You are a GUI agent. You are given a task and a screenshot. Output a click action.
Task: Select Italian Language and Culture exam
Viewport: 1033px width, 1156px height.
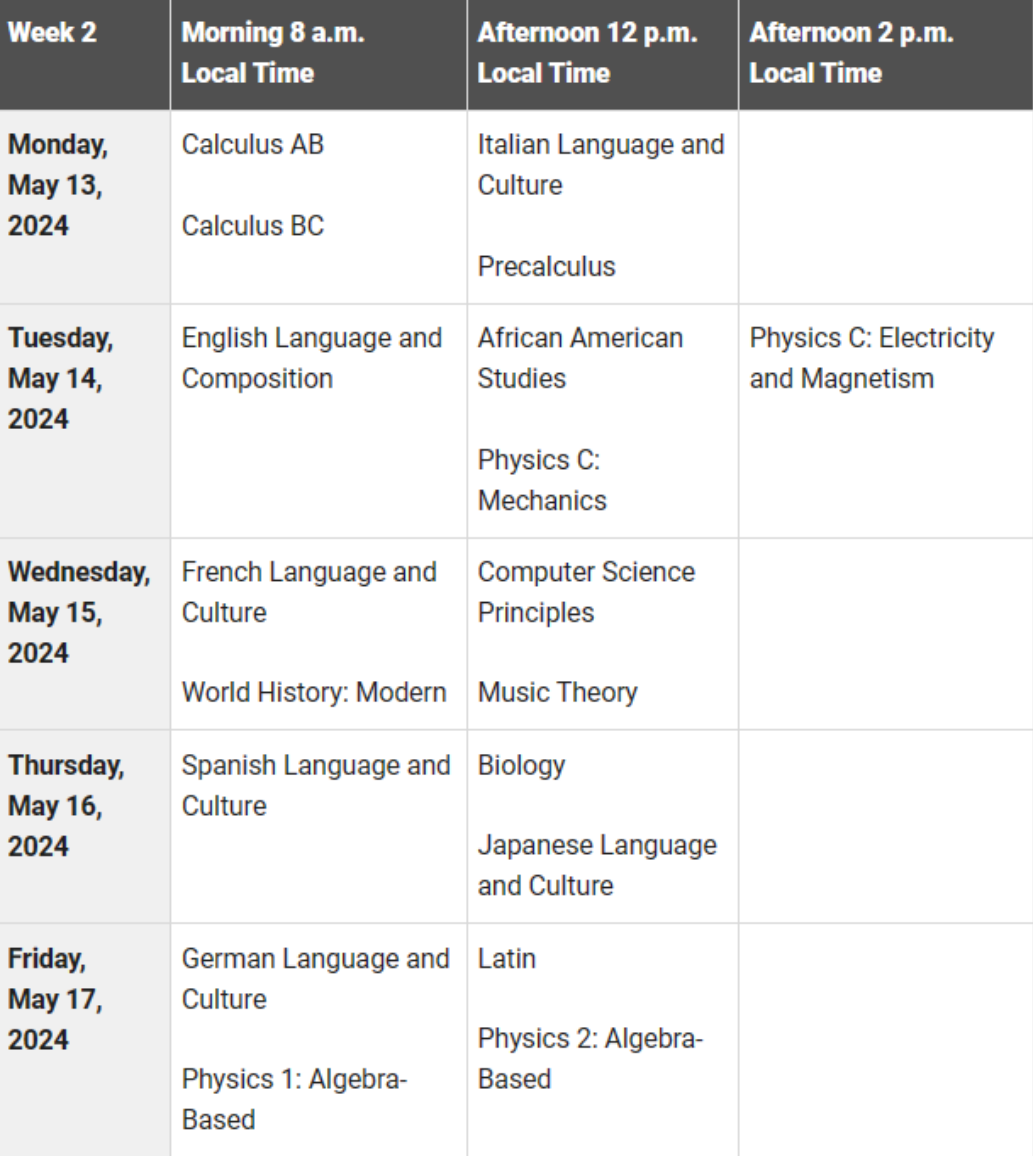[601, 165]
